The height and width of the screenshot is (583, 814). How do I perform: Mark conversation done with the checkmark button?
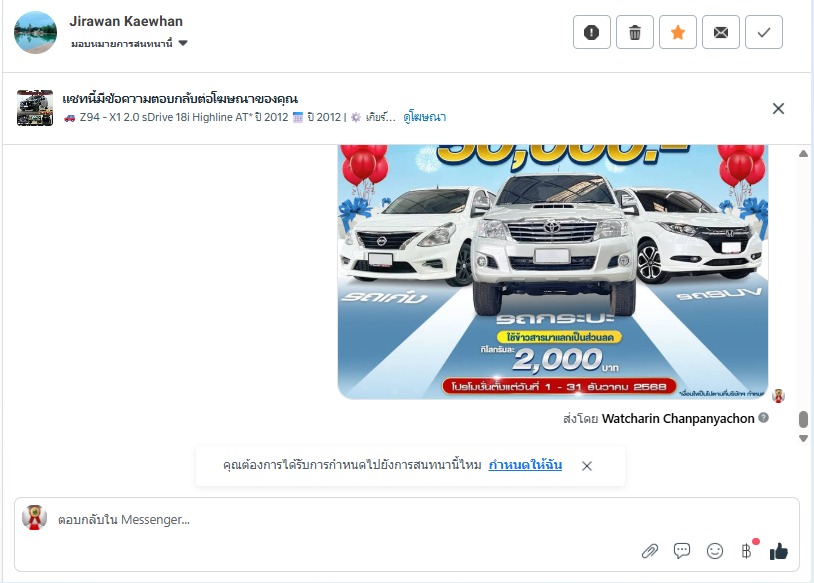764,32
